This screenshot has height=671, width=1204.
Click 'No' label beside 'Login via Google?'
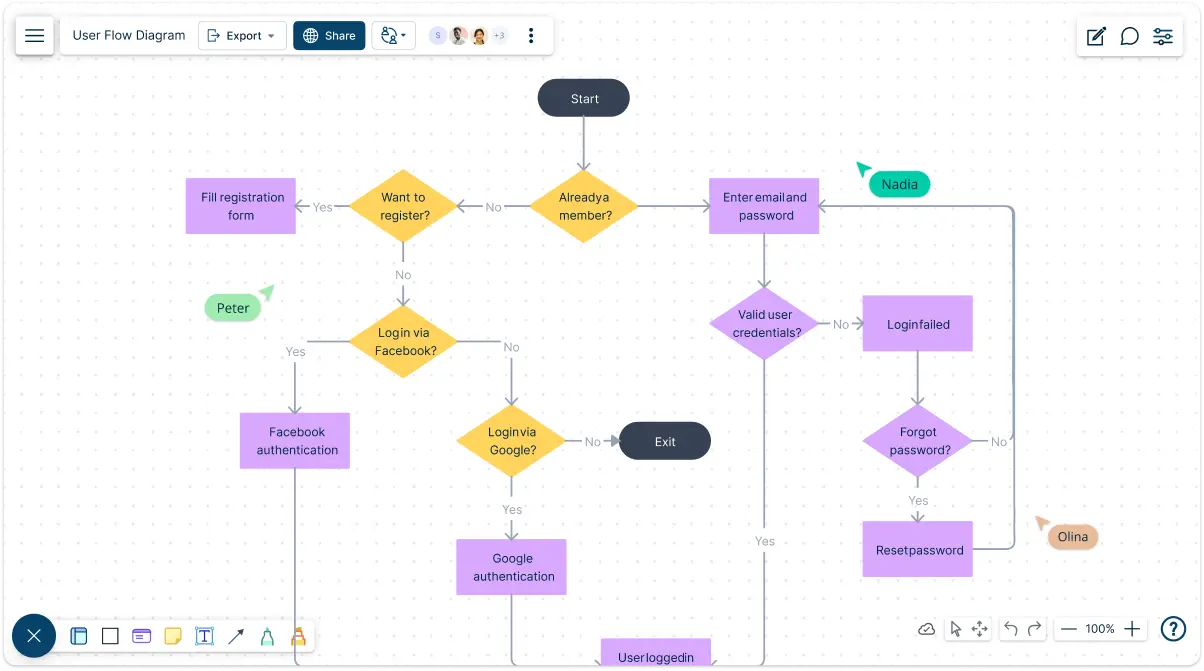[x=592, y=441]
